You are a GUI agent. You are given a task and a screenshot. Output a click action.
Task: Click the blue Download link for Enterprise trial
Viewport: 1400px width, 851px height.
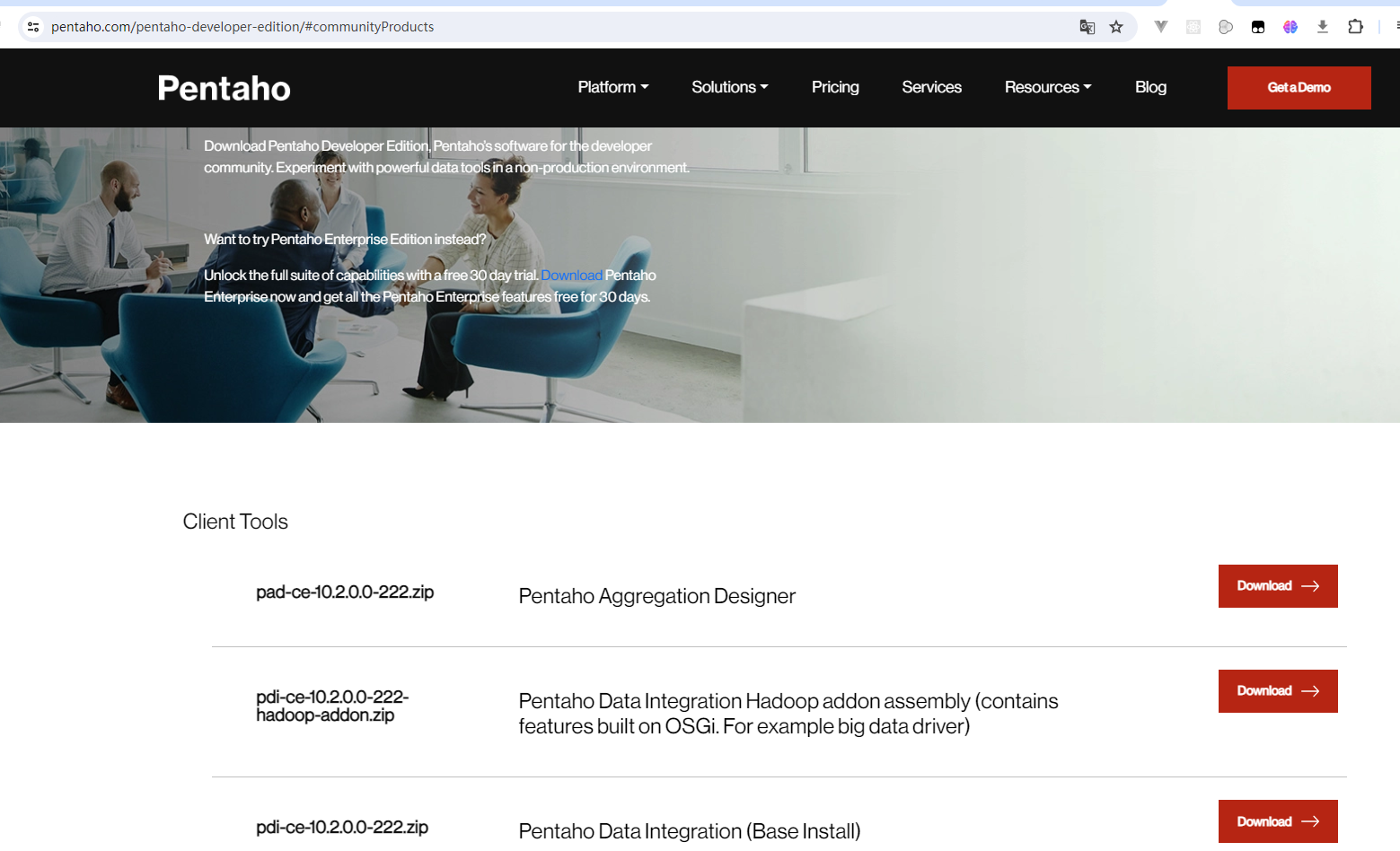571,276
